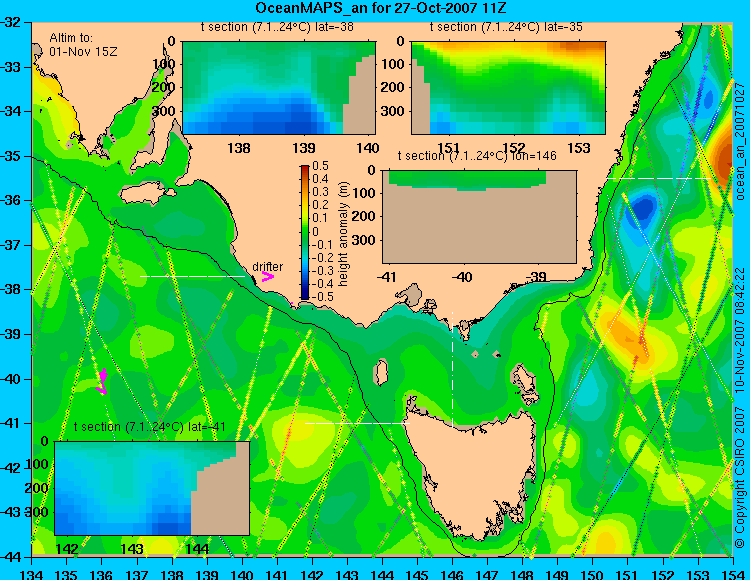Click the 136 longitude tick label
Viewport: 750px width, 580px height.
(101, 574)
